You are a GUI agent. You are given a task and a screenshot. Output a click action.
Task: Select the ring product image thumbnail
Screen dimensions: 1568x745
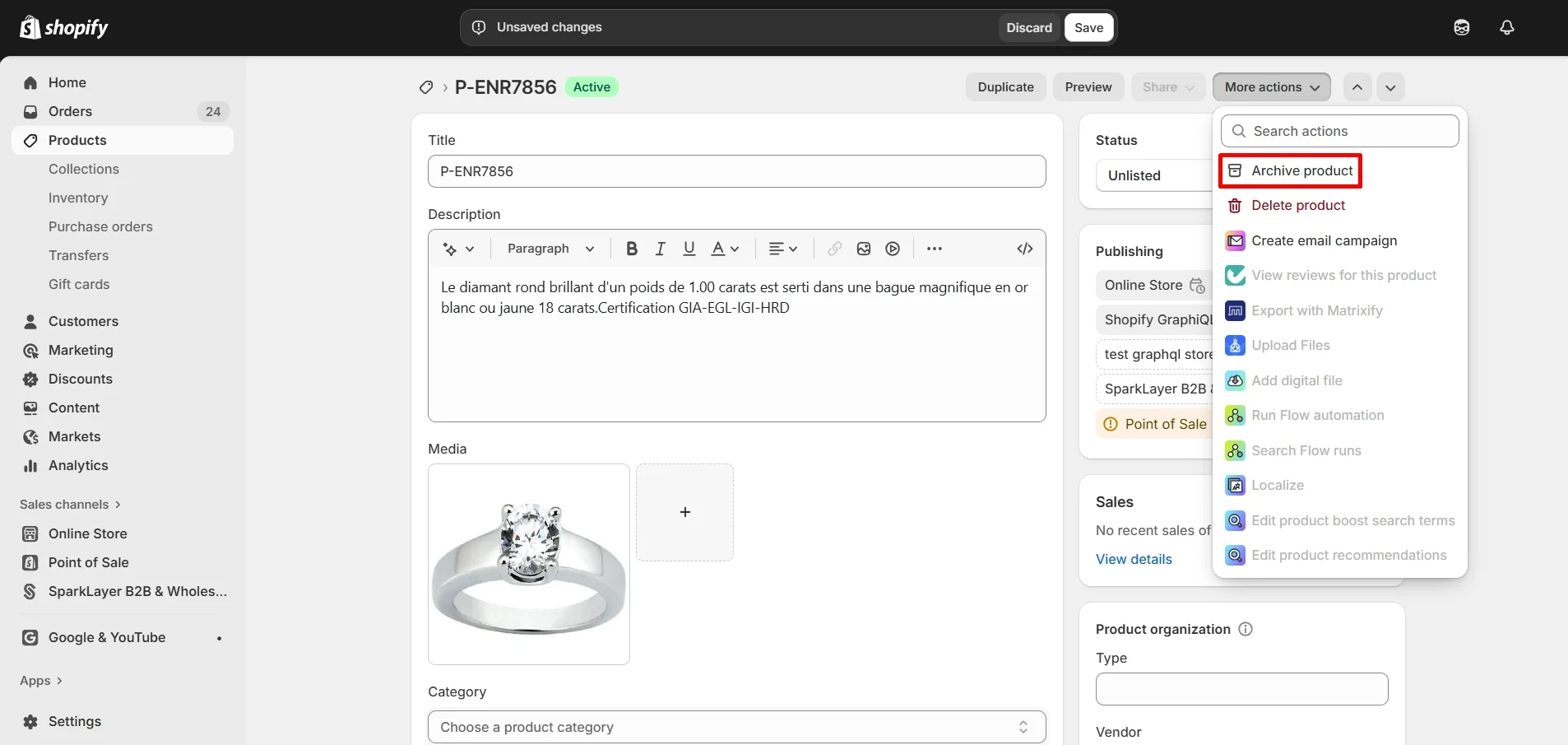[527, 565]
